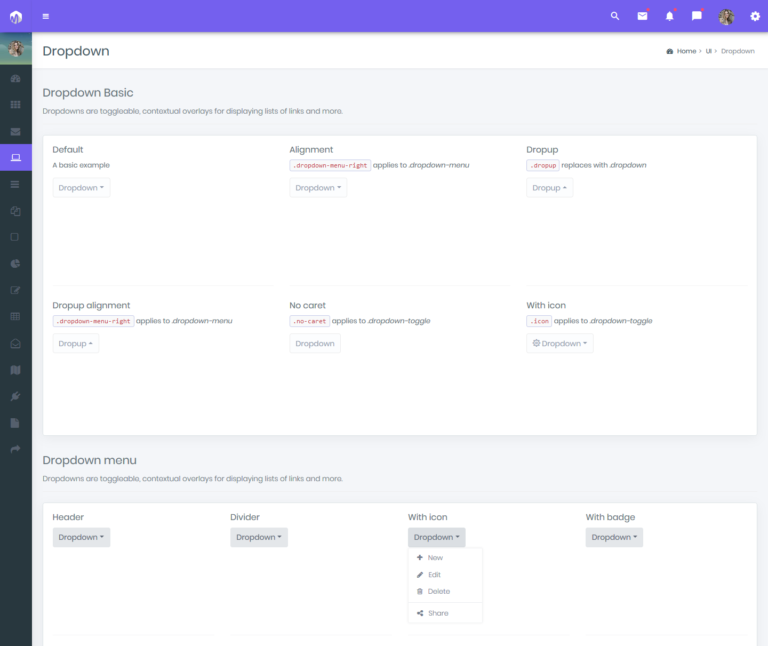Choose Share from the open menu
This screenshot has height=646, width=768.
point(445,613)
